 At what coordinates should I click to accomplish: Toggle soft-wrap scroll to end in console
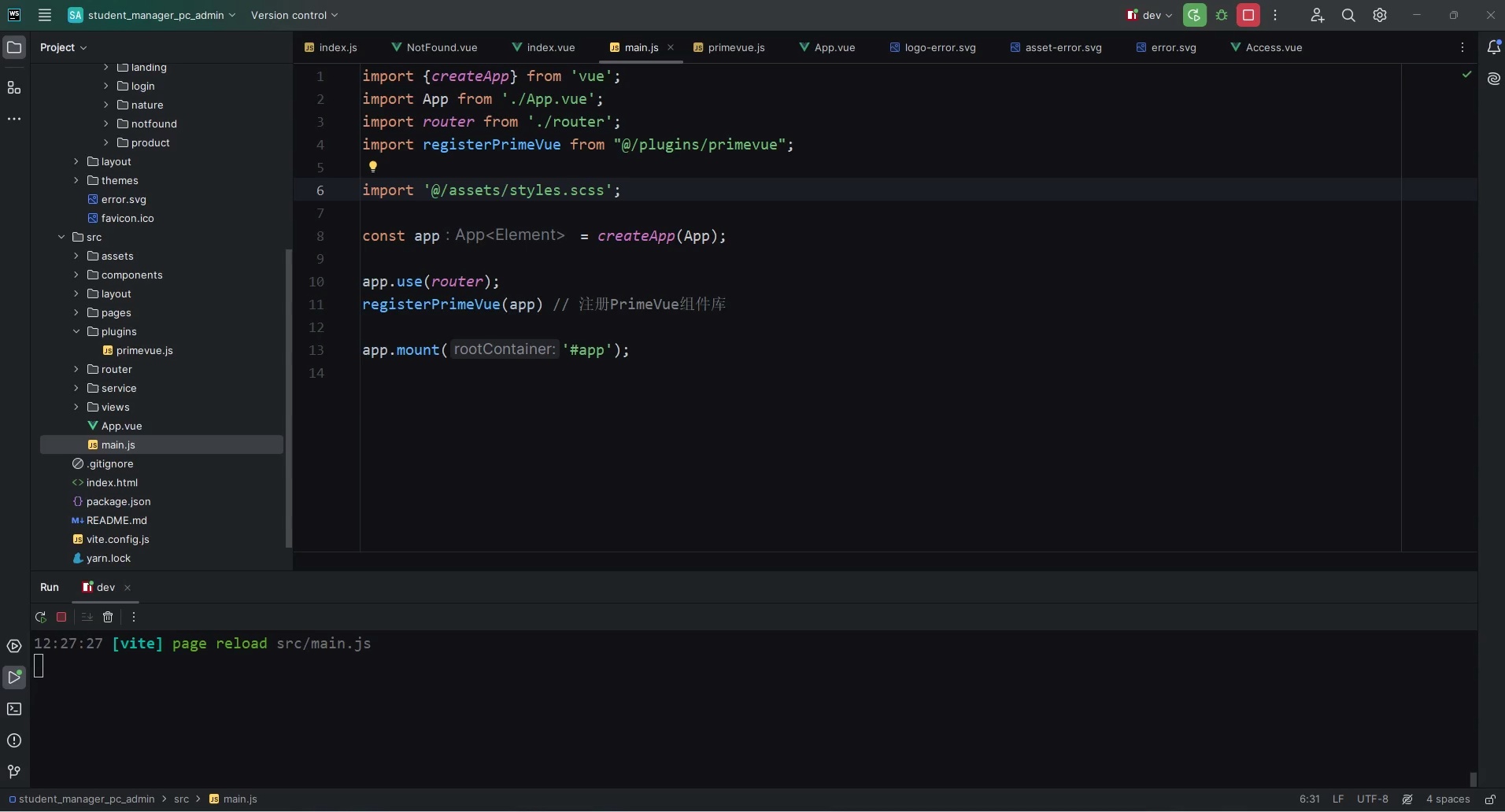[x=87, y=617]
